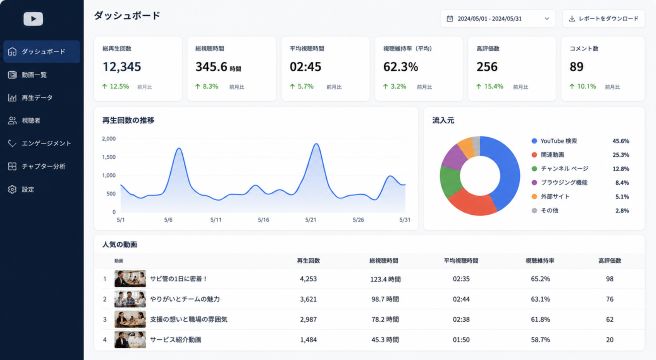Click the 78.2 時間 table cell

385,319
